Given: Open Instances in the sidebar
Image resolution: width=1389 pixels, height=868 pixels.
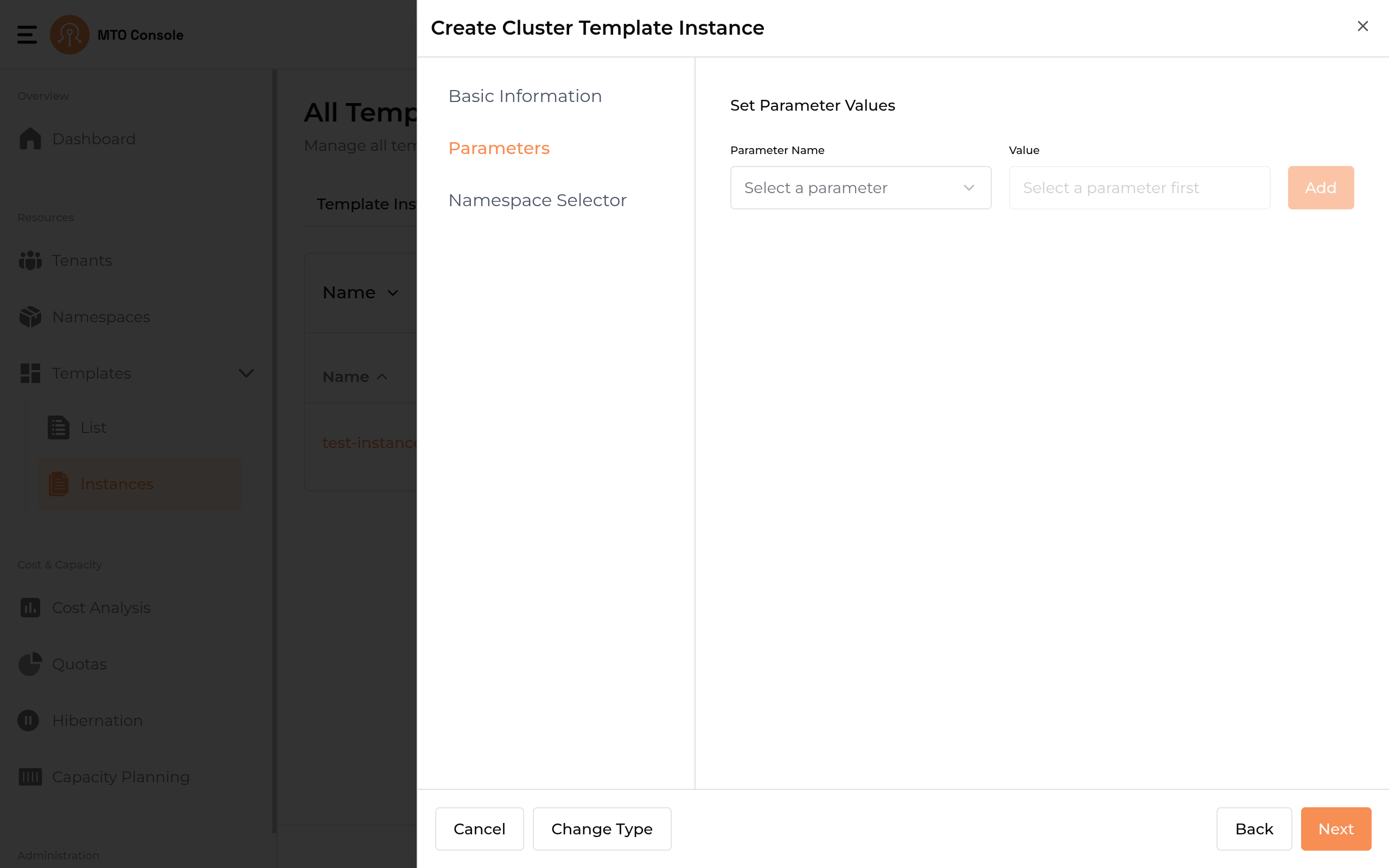Looking at the screenshot, I should pos(140,483).
